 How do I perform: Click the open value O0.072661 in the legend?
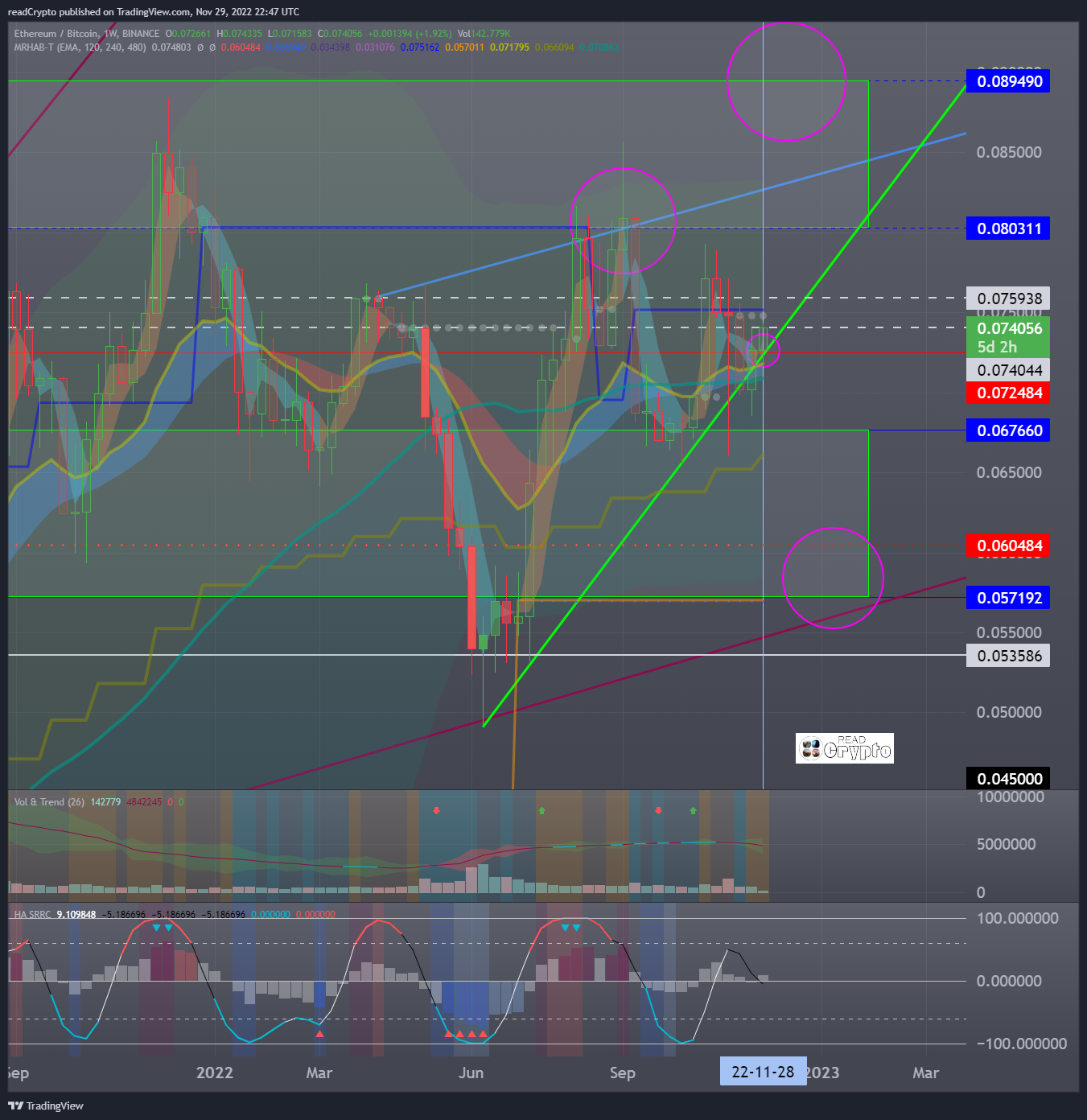[188, 34]
